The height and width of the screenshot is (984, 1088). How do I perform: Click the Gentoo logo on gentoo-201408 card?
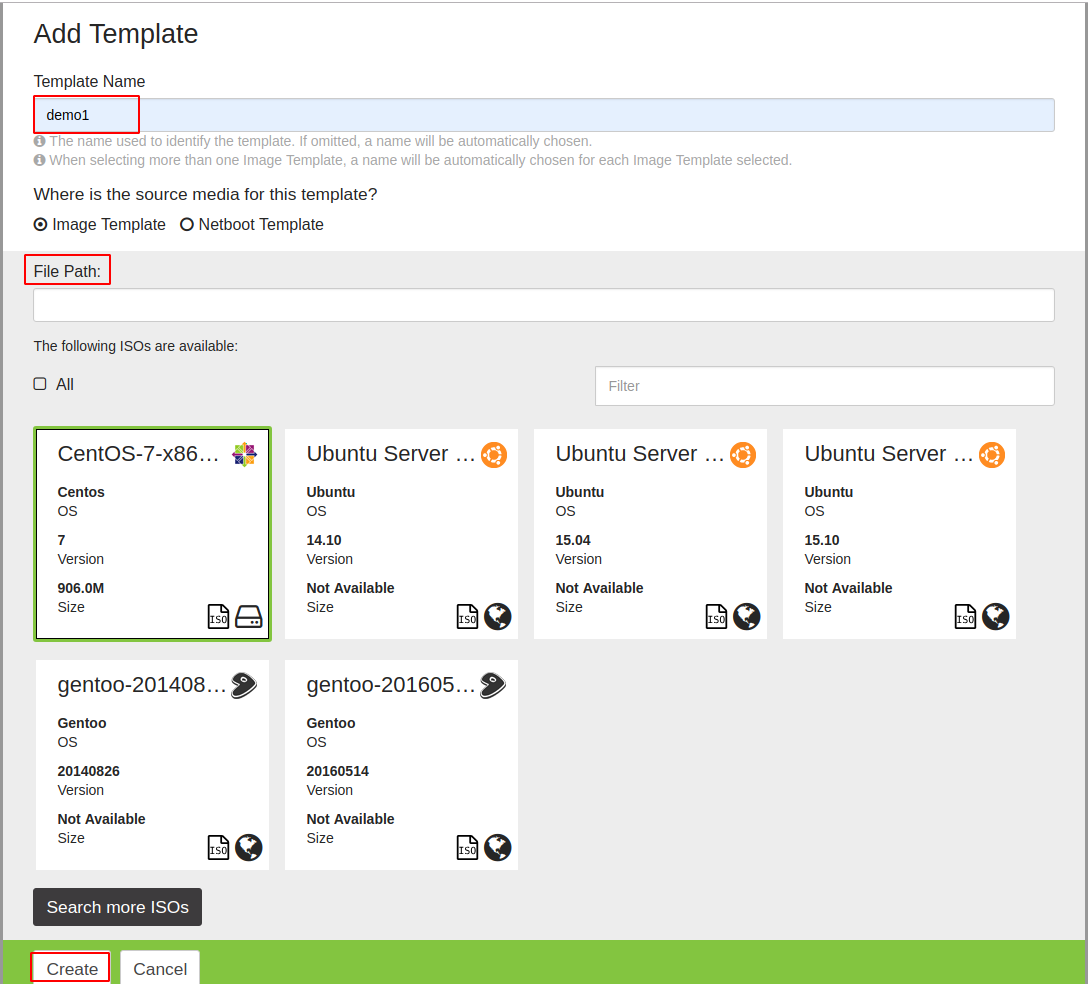[x=244, y=686]
